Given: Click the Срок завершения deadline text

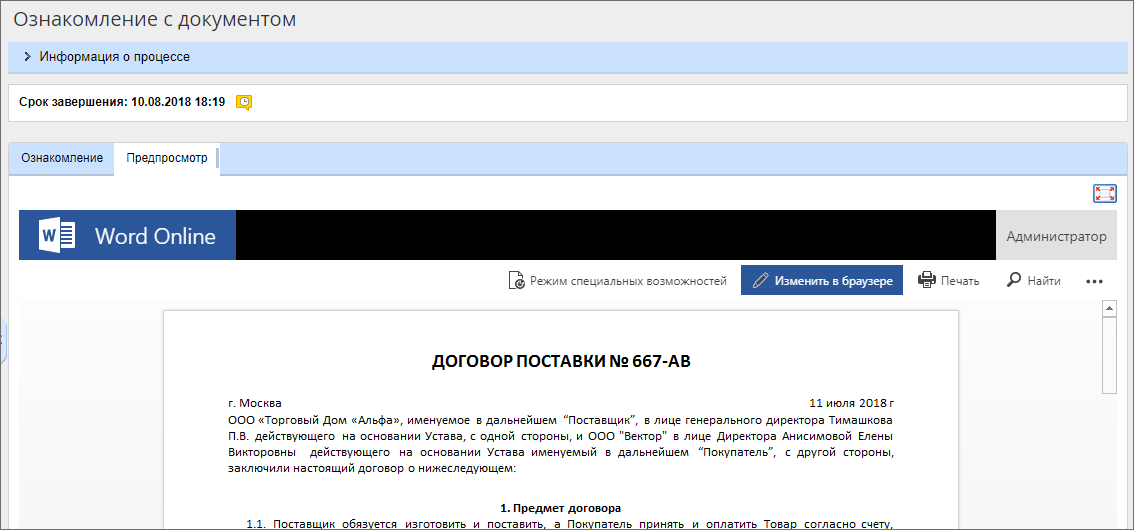Looking at the screenshot, I should [122, 102].
